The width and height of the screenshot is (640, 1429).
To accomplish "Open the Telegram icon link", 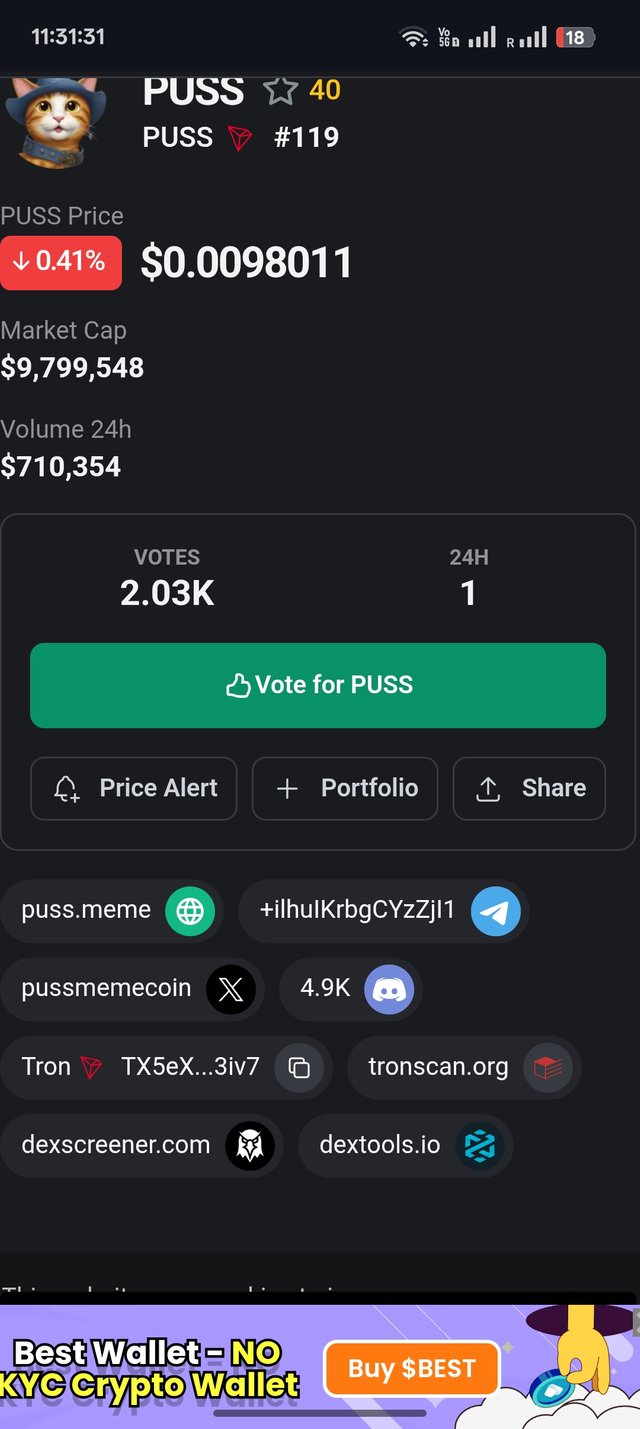I will click(x=496, y=911).
